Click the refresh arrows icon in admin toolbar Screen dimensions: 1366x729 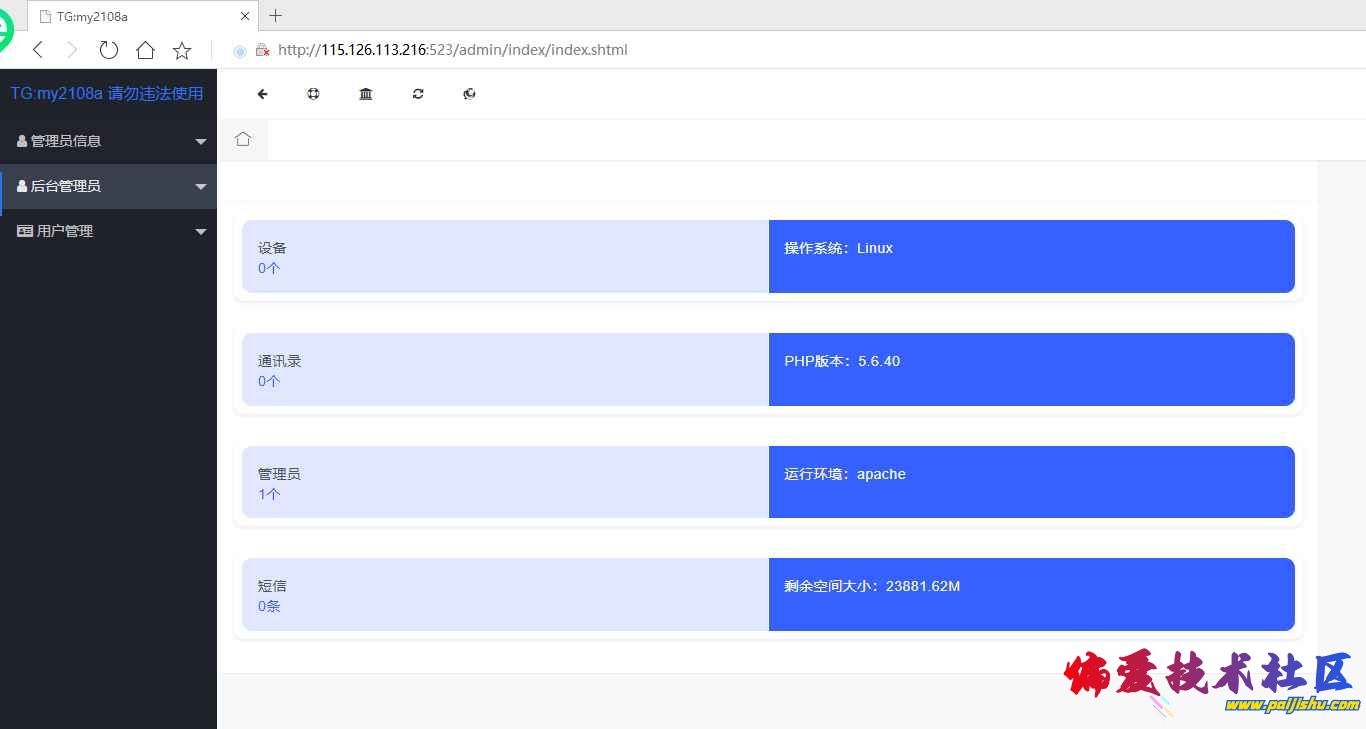point(418,94)
